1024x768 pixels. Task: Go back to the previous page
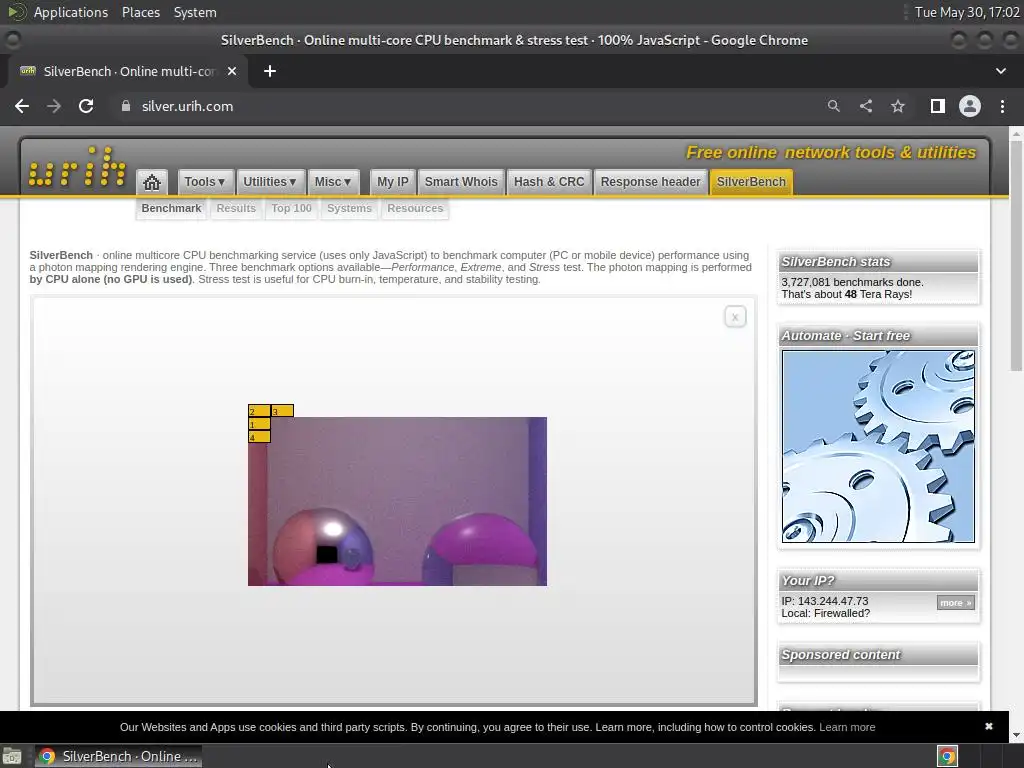click(x=22, y=106)
